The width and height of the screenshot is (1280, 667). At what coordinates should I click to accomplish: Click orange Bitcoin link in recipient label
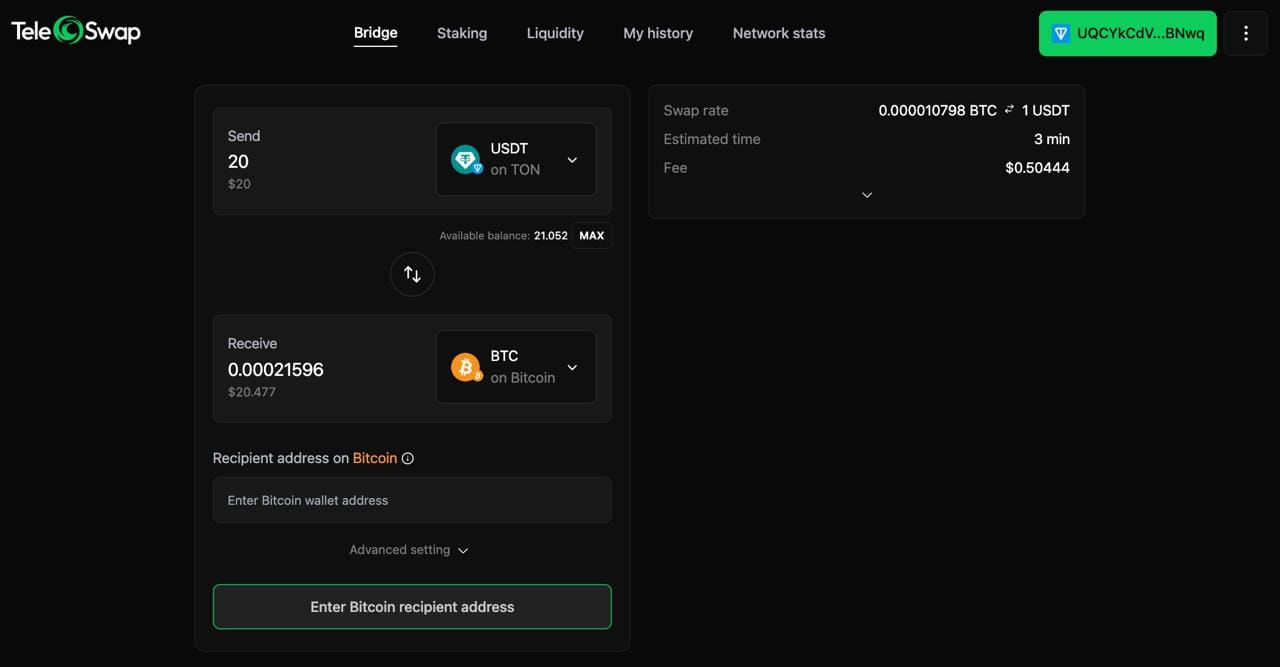[x=375, y=458]
